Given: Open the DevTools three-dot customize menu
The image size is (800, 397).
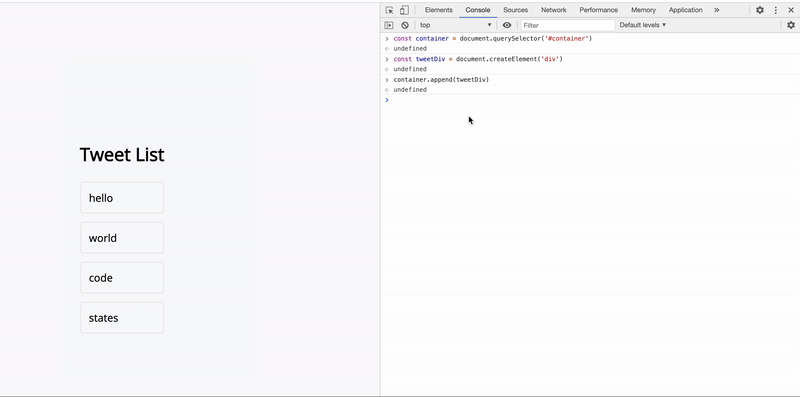Looking at the screenshot, I should [776, 10].
